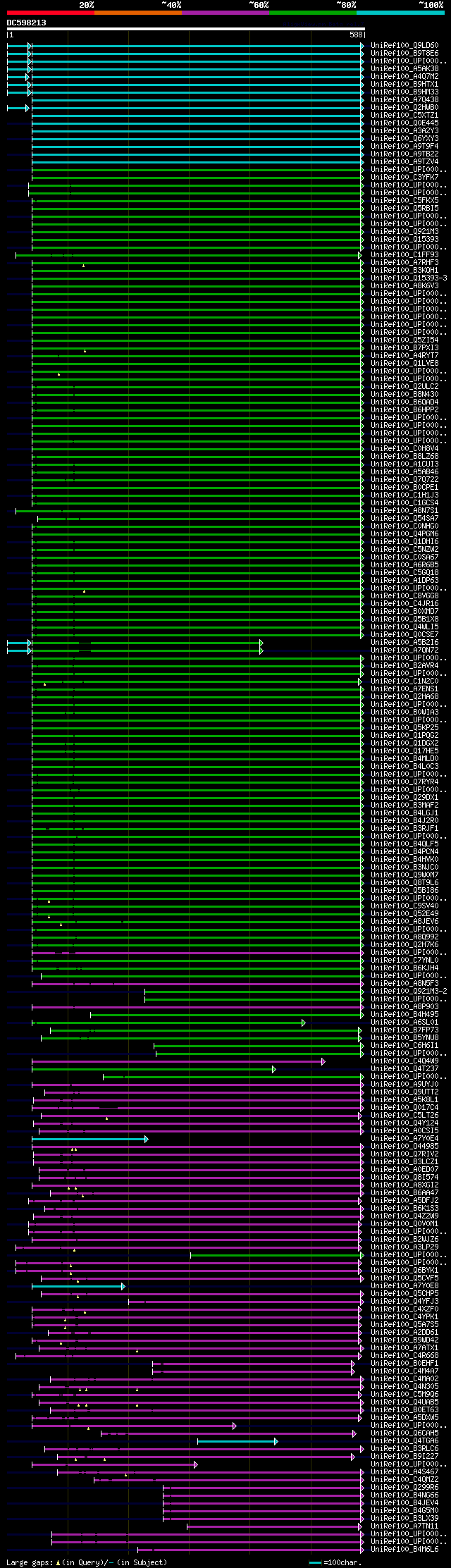
Task: Select hit label UniRef100_C5FKX5
Action: tap(404, 201)
